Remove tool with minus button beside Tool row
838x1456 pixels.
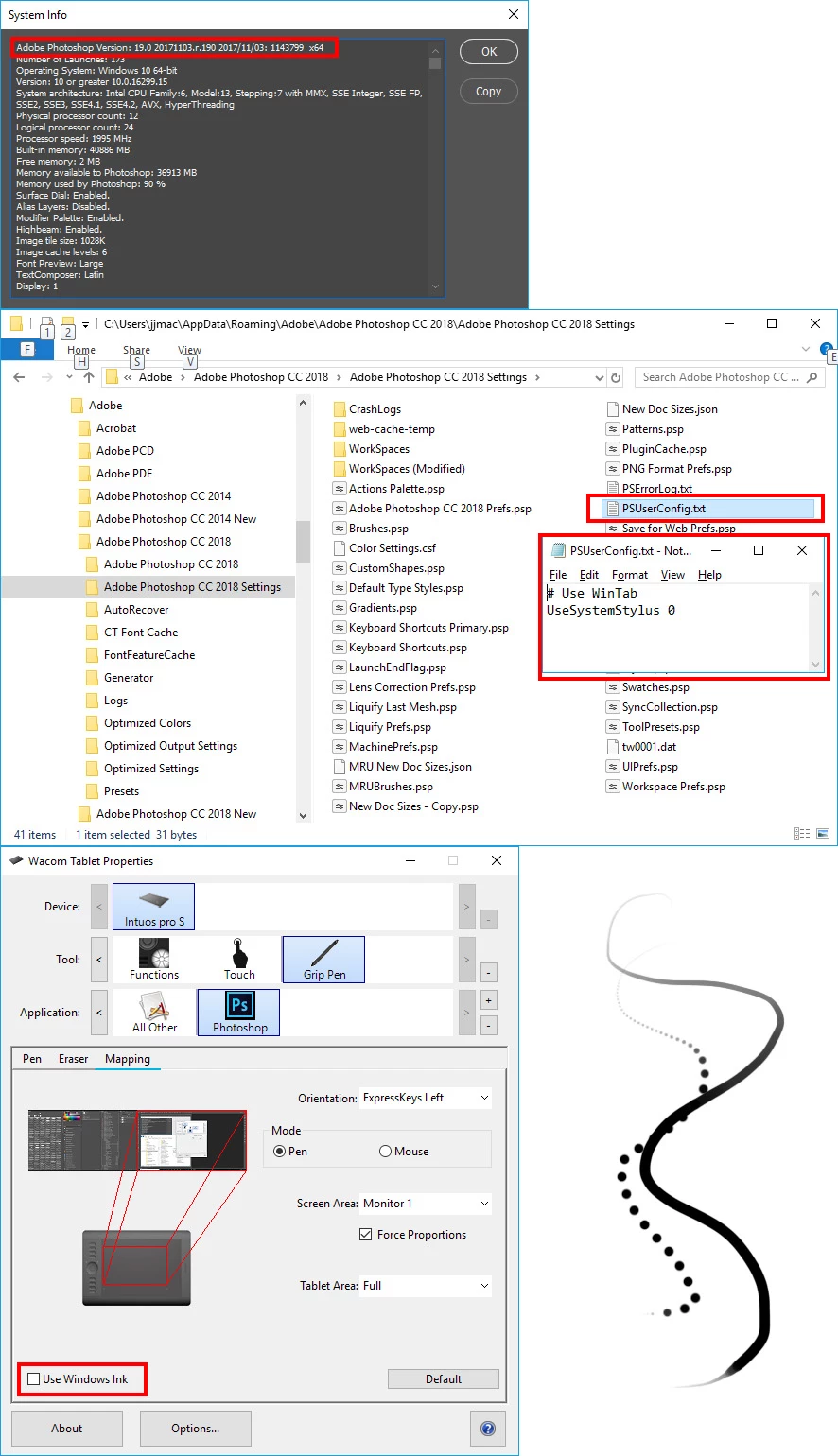[489, 972]
